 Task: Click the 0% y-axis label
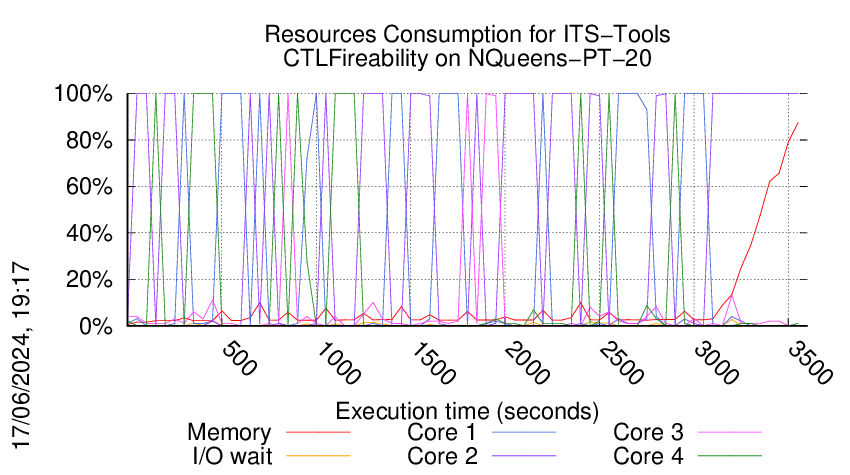pos(96,326)
